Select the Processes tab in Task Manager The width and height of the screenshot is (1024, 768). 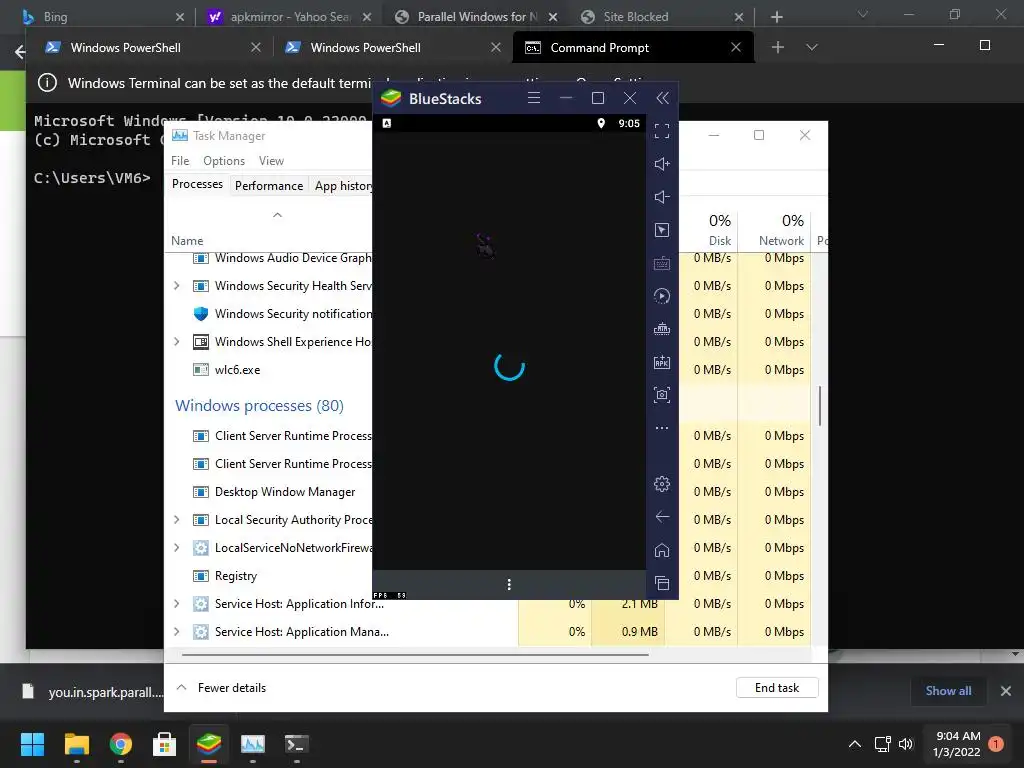197,184
